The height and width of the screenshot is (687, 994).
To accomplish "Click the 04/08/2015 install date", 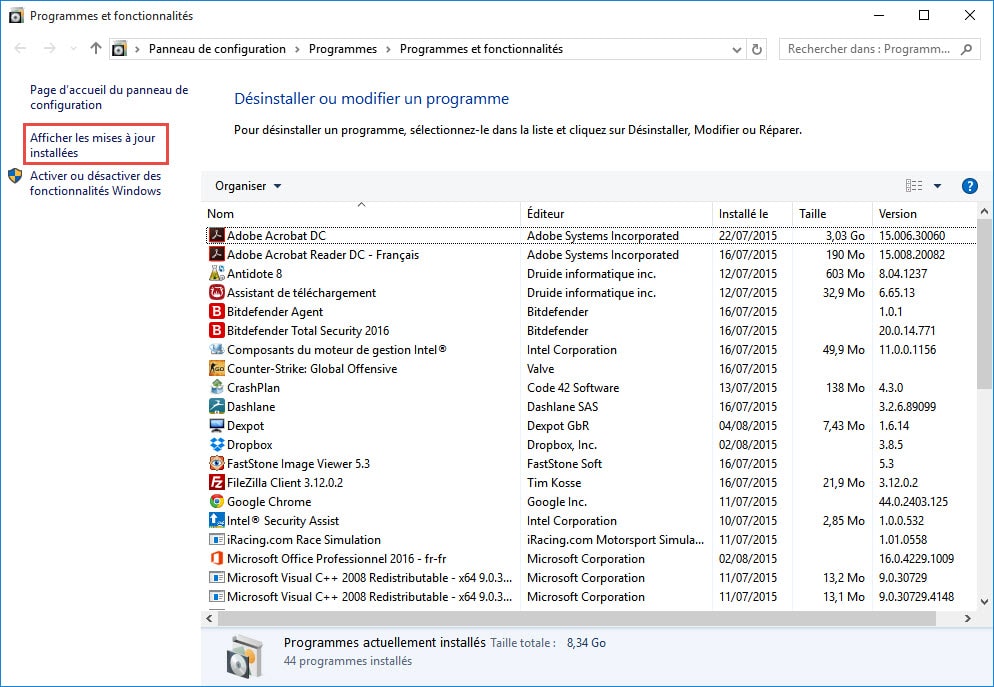I will (747, 425).
